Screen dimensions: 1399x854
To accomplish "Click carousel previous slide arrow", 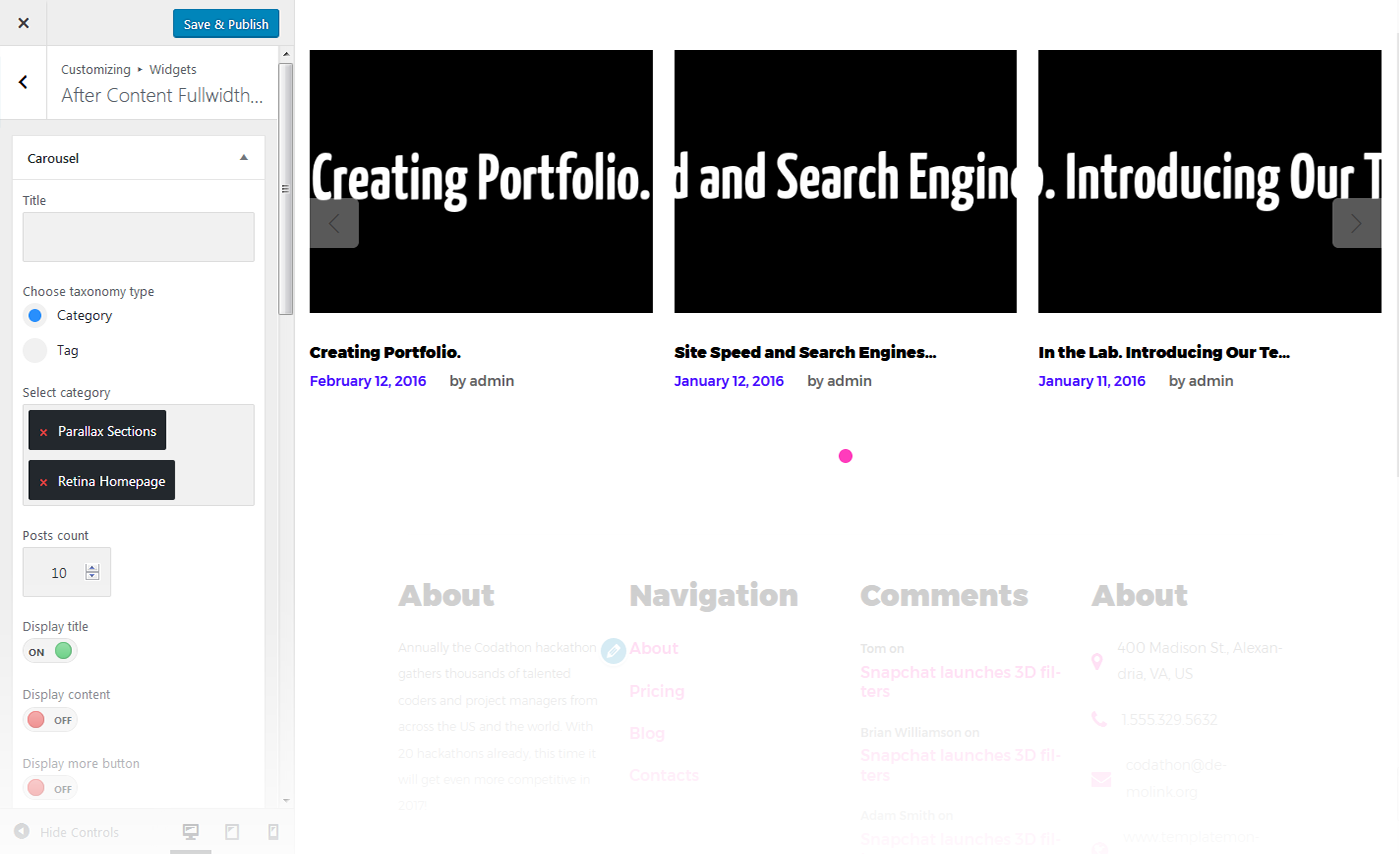I will [334, 223].
